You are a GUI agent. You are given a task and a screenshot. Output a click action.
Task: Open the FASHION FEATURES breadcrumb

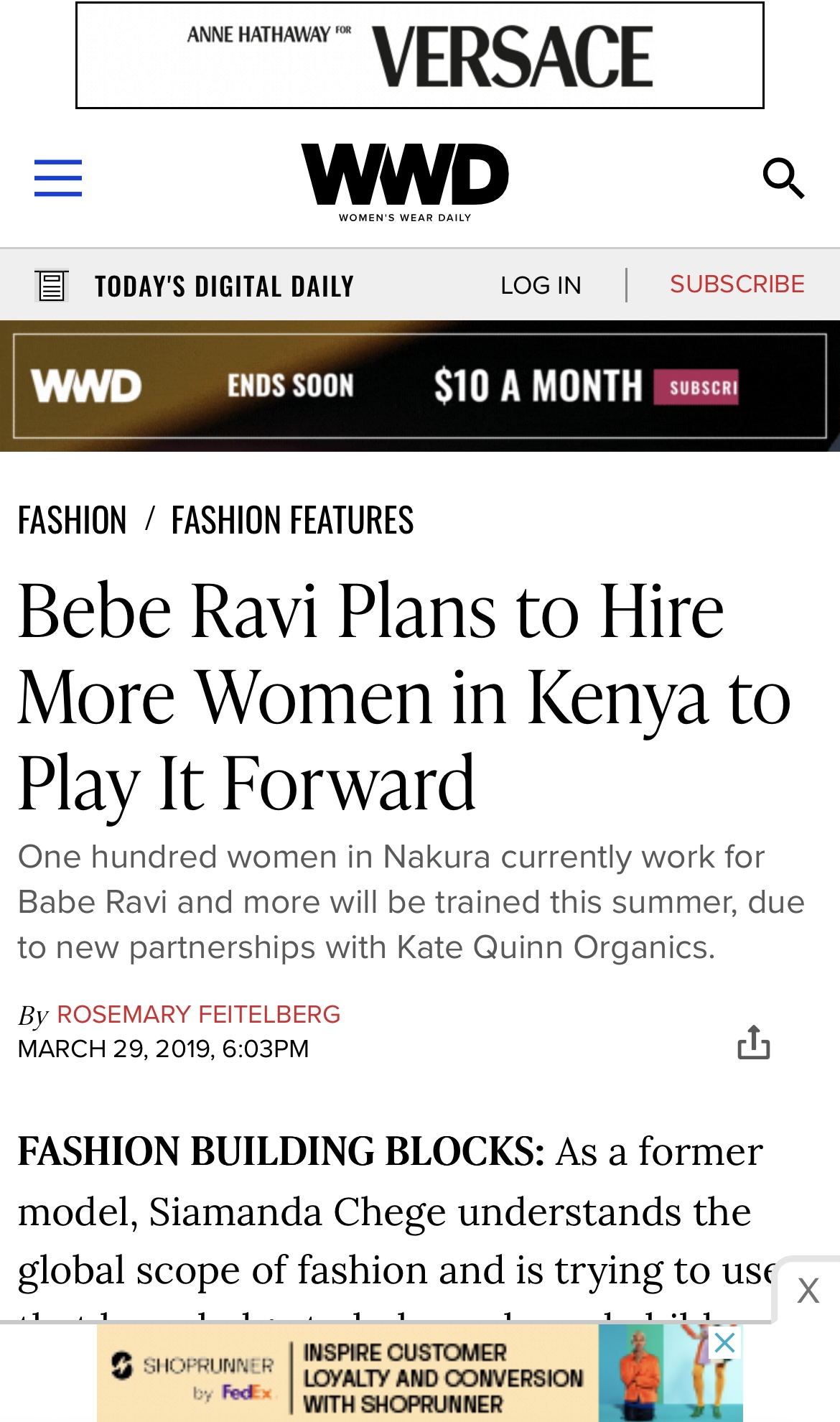[x=292, y=521]
